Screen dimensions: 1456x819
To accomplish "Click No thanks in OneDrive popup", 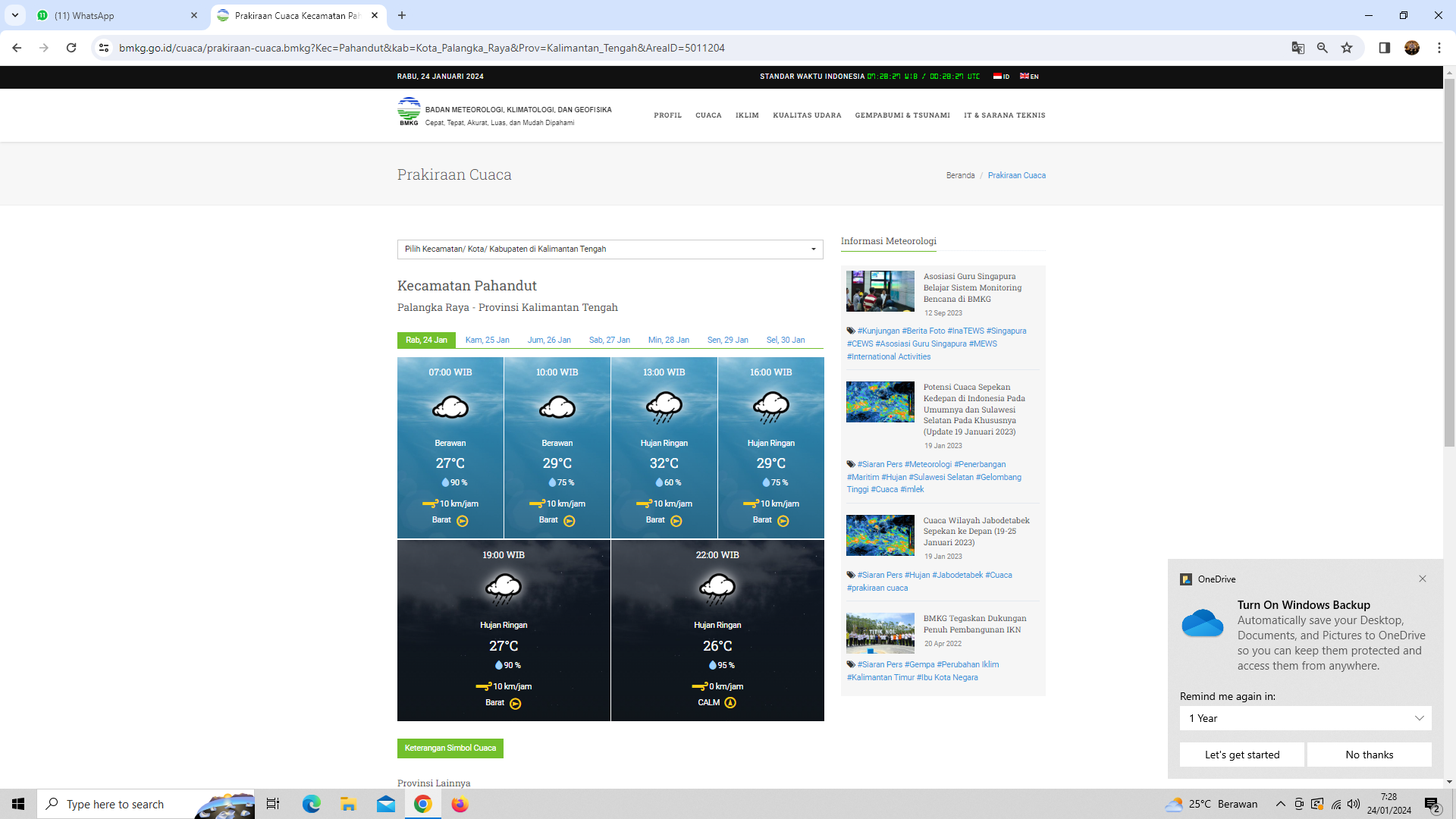I will 1369,755.
